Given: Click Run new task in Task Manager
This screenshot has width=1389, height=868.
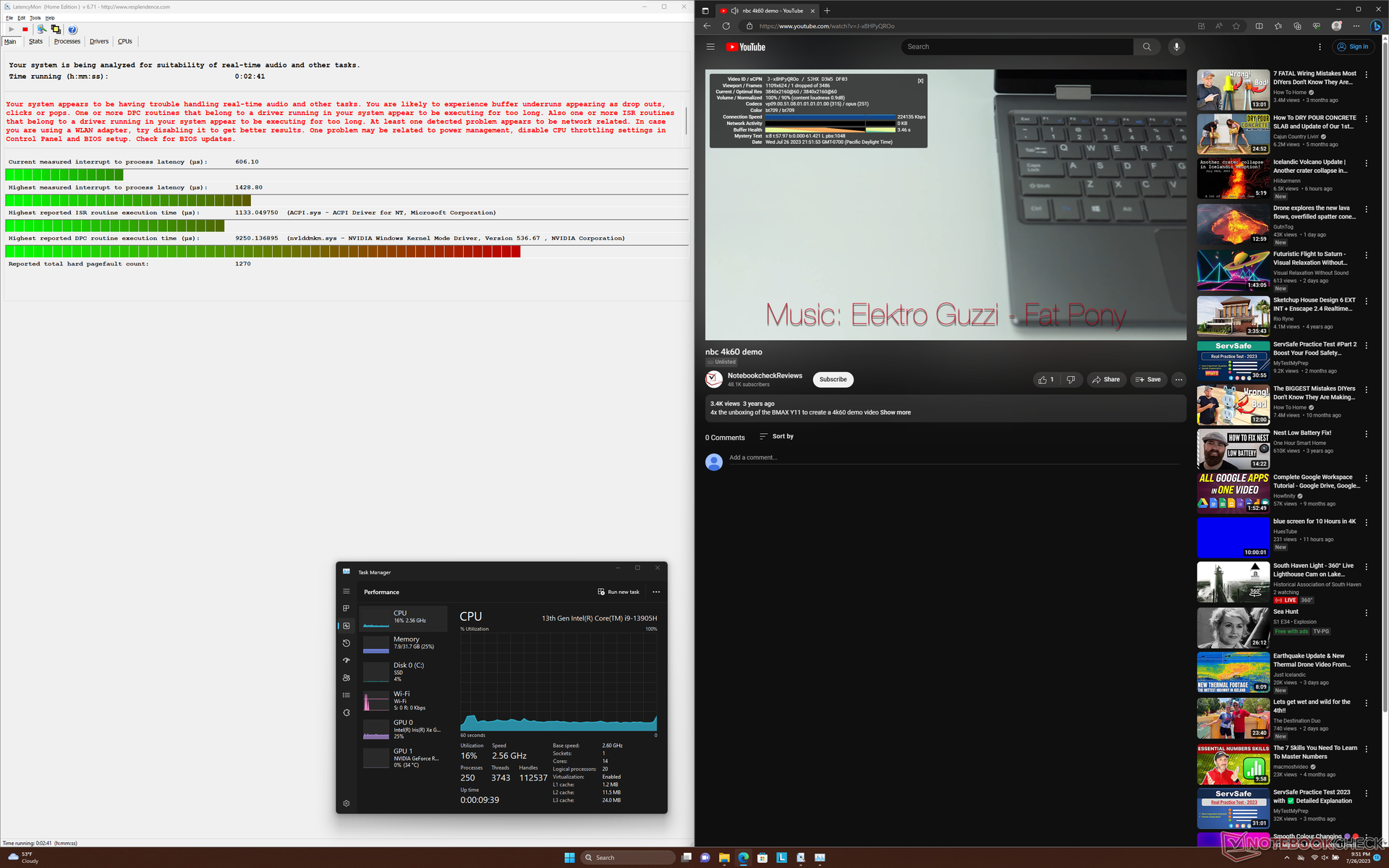Looking at the screenshot, I should (x=619, y=592).
